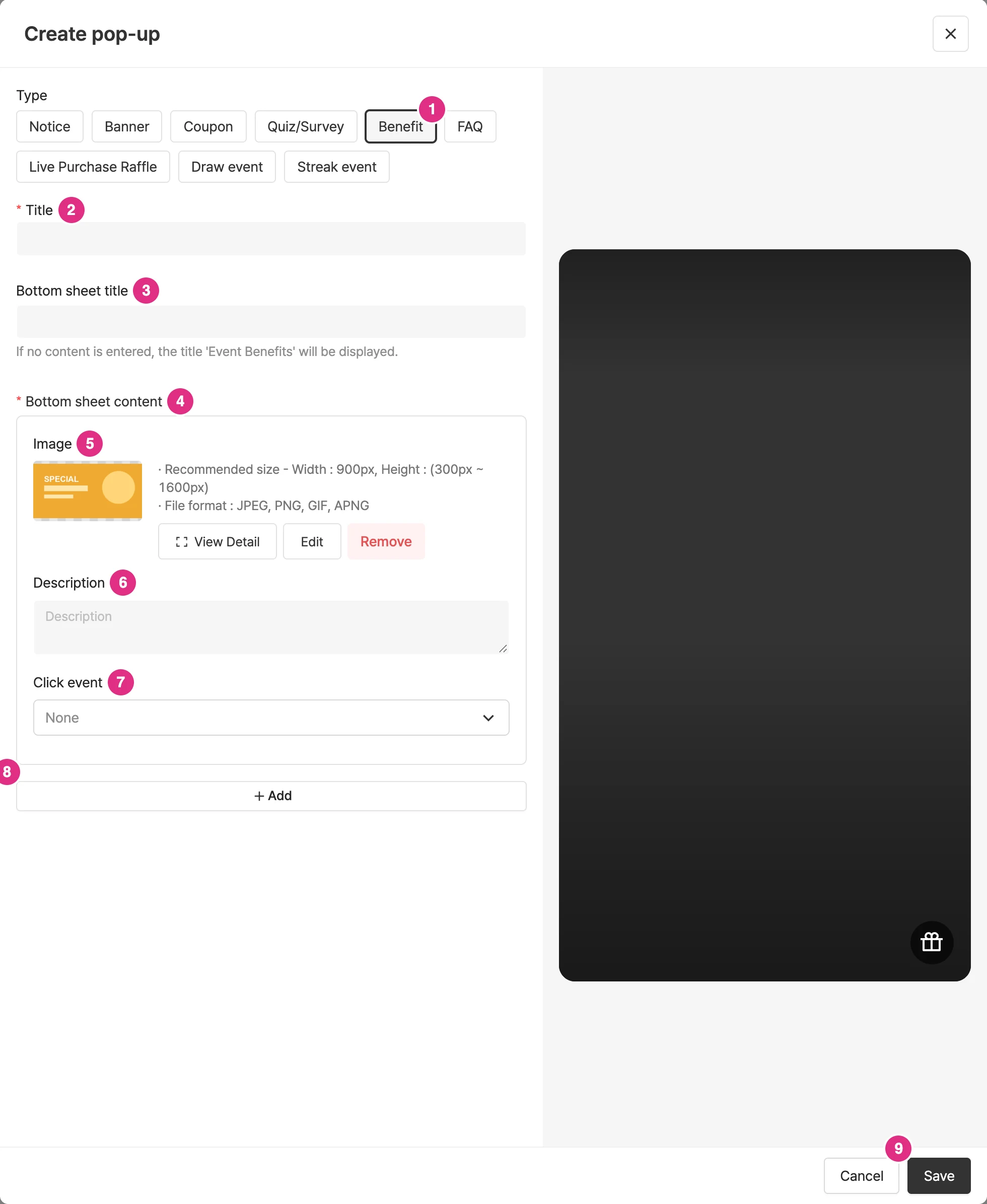Save the new pop-up
This screenshot has height=1204, width=987.
pyautogui.click(x=939, y=1176)
